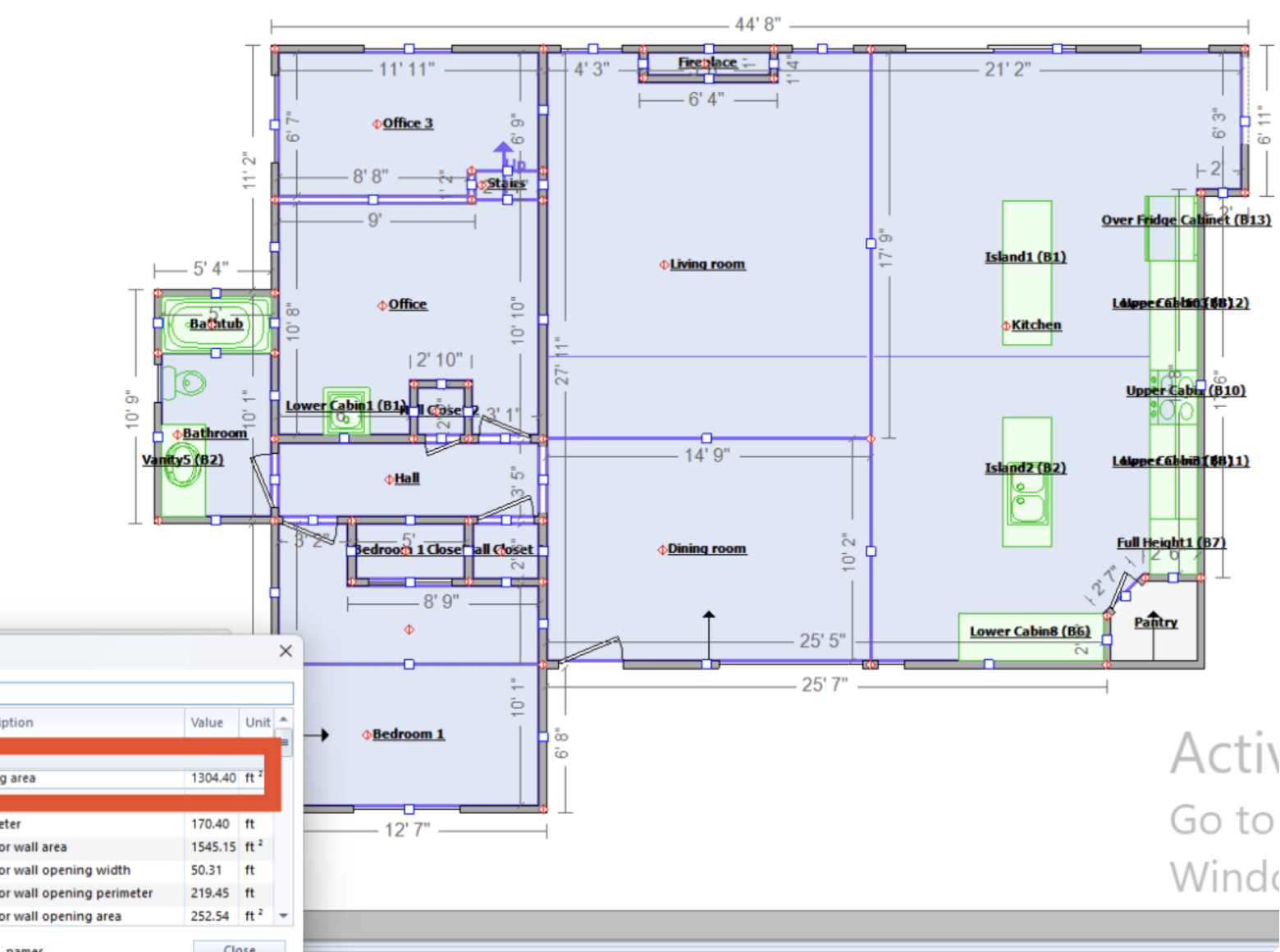1280x952 pixels.
Task: Select the Lower Cabin1 sink cabinet symbol
Action: tap(345, 411)
